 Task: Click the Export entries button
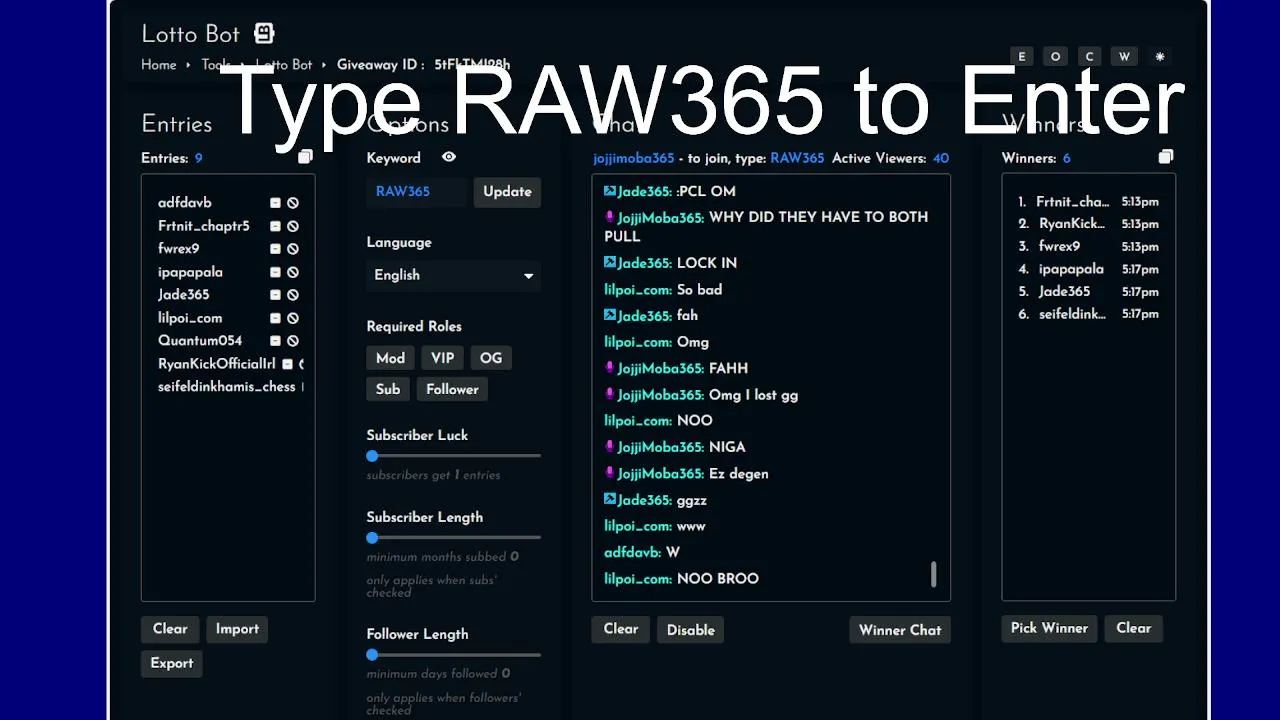point(172,663)
